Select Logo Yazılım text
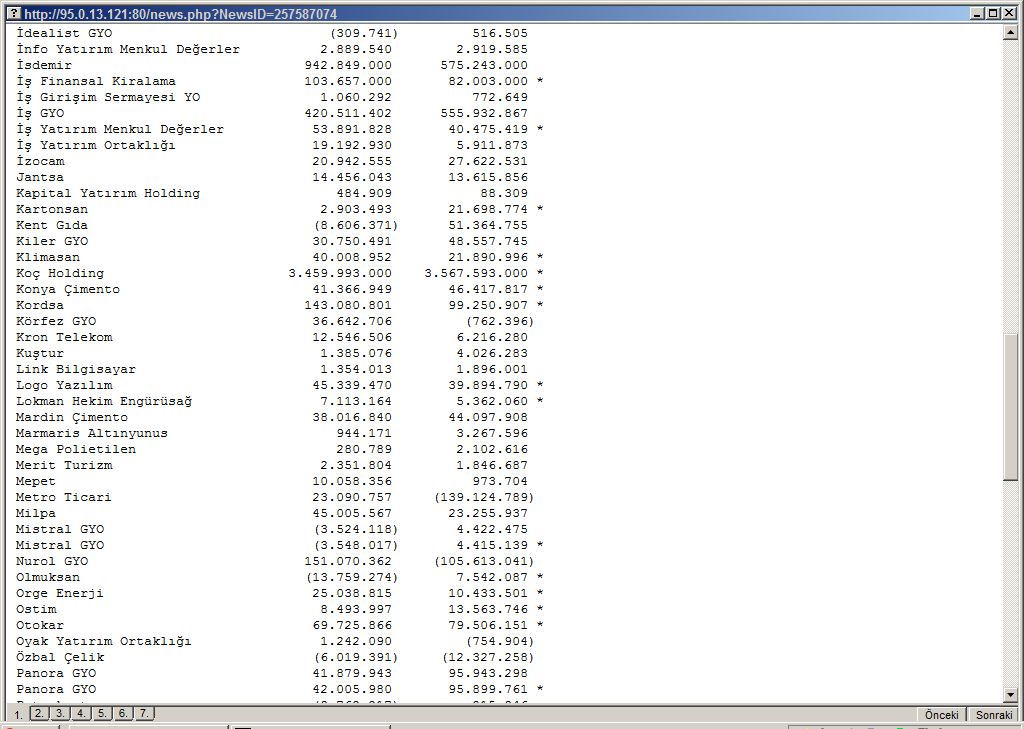This screenshot has height=729, width=1024. pos(64,385)
